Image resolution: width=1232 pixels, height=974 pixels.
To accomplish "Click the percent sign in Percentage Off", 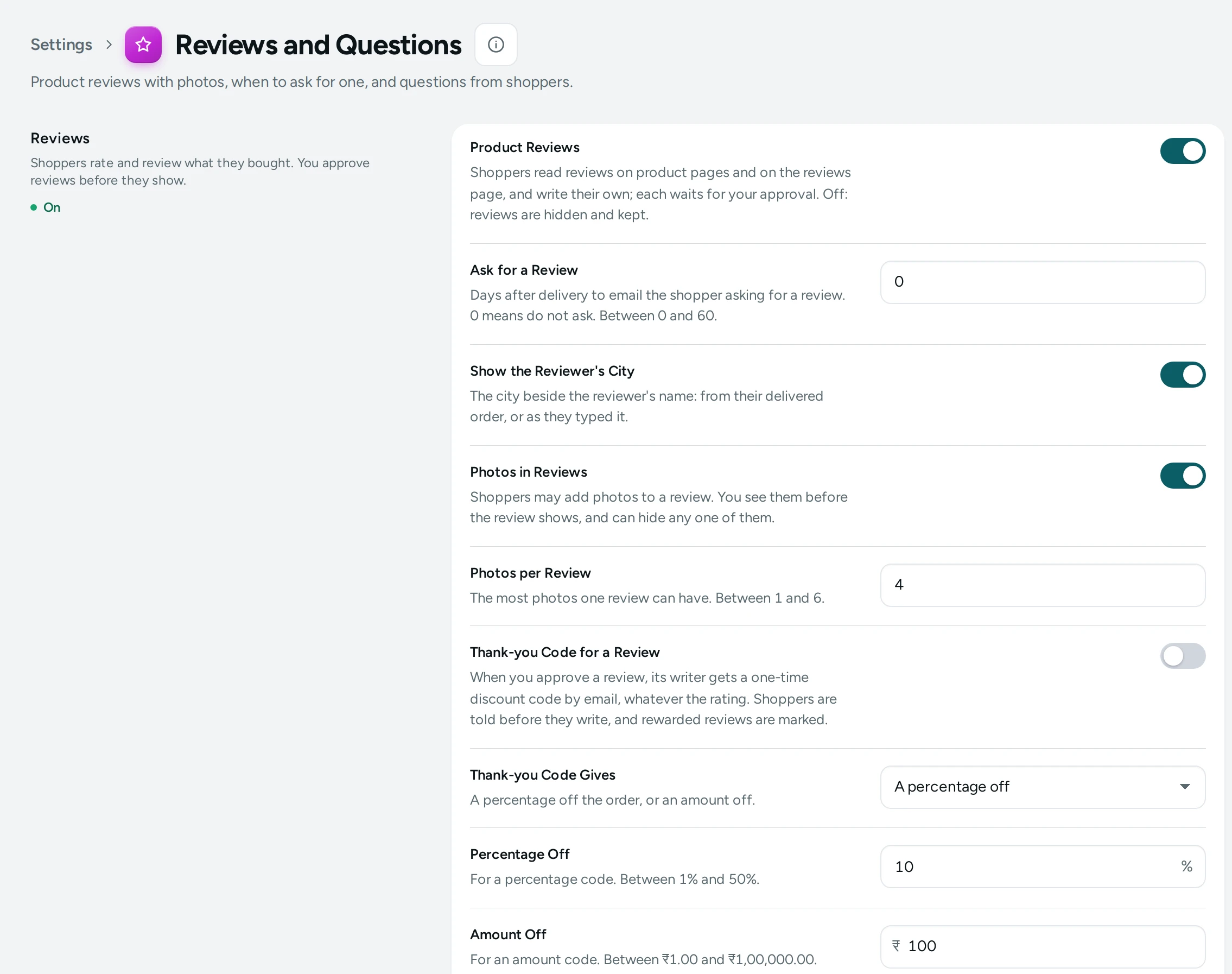I will [x=1186, y=865].
